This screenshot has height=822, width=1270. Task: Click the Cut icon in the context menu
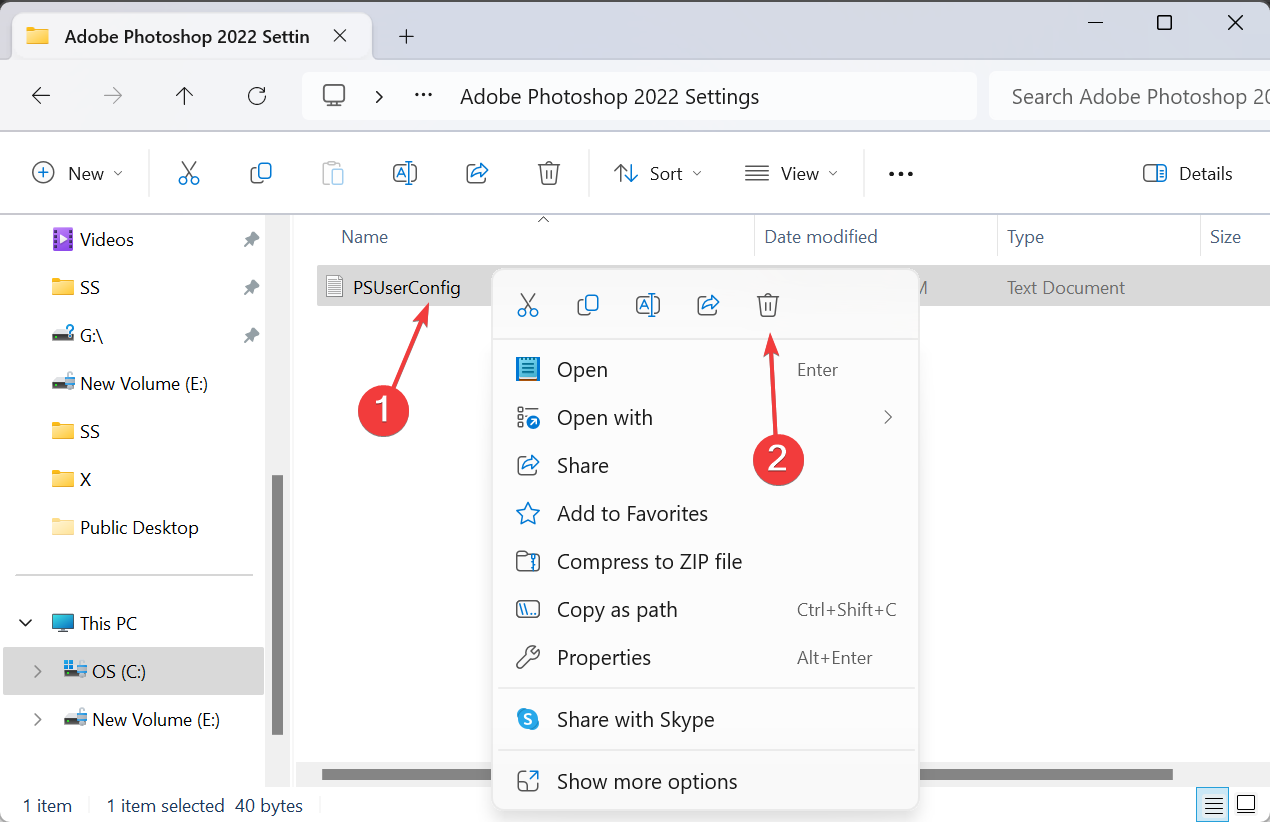coord(528,305)
